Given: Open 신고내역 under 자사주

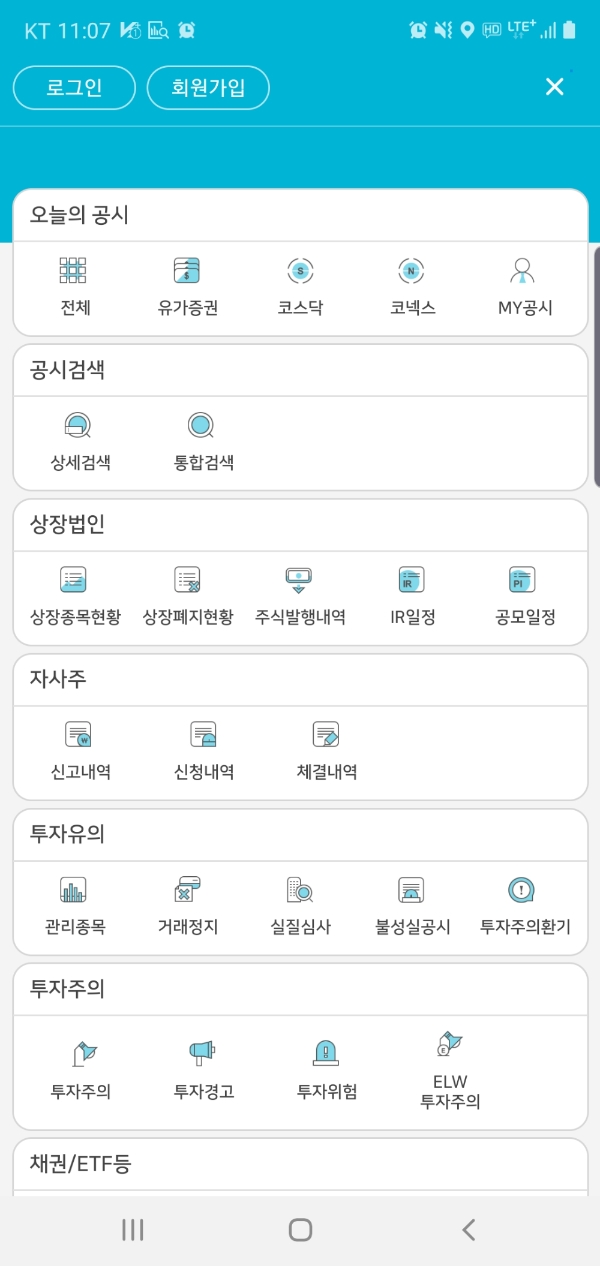Looking at the screenshot, I should click(78, 747).
